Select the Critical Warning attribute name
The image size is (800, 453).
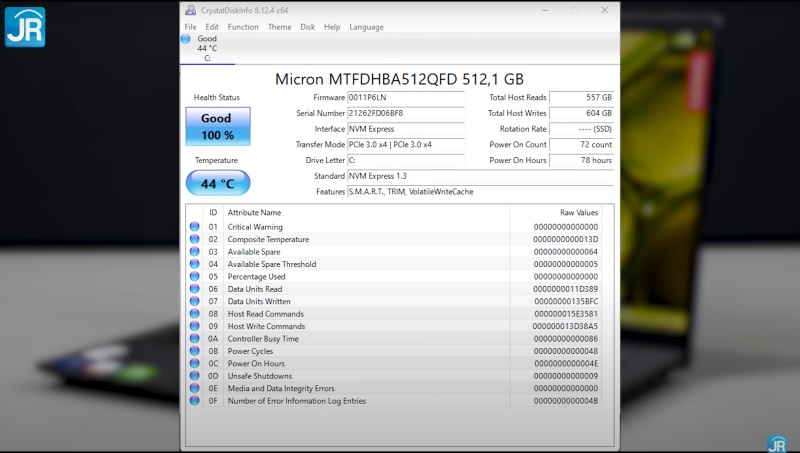[255, 227]
